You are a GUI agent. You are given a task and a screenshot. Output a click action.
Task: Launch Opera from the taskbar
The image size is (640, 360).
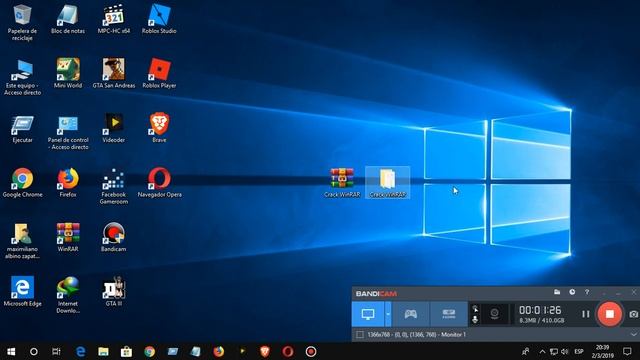pyautogui.click(x=288, y=351)
